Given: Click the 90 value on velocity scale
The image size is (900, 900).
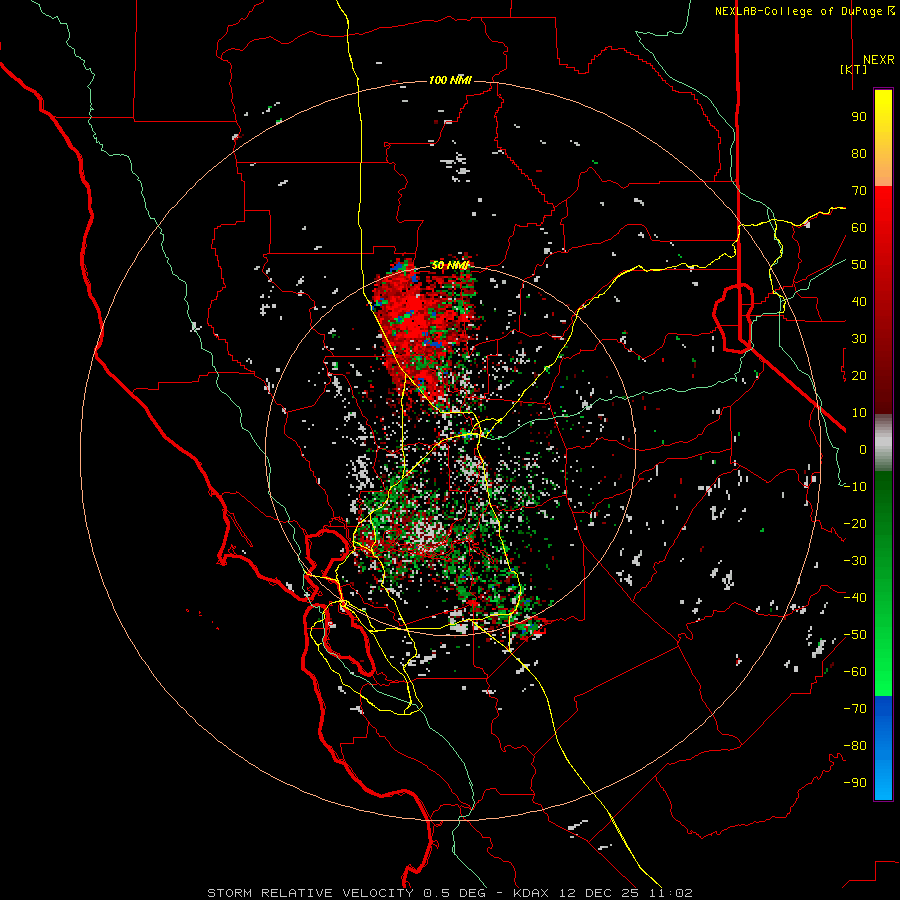Looking at the screenshot, I should click(859, 117).
